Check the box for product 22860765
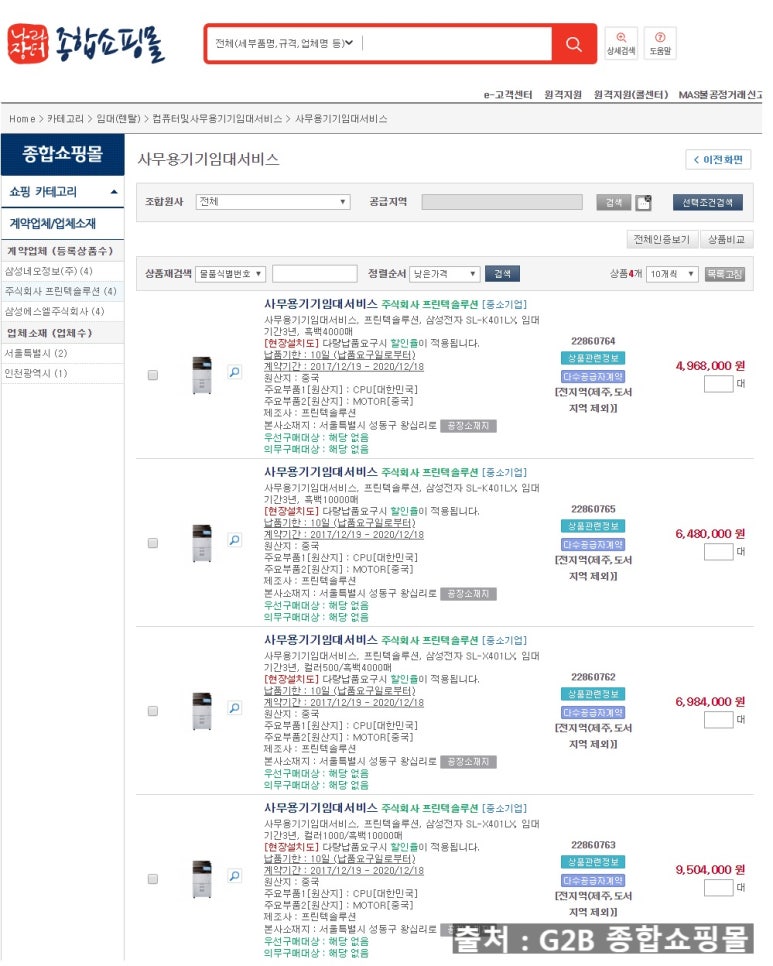The height and width of the screenshot is (966, 773). pyautogui.click(x=153, y=543)
